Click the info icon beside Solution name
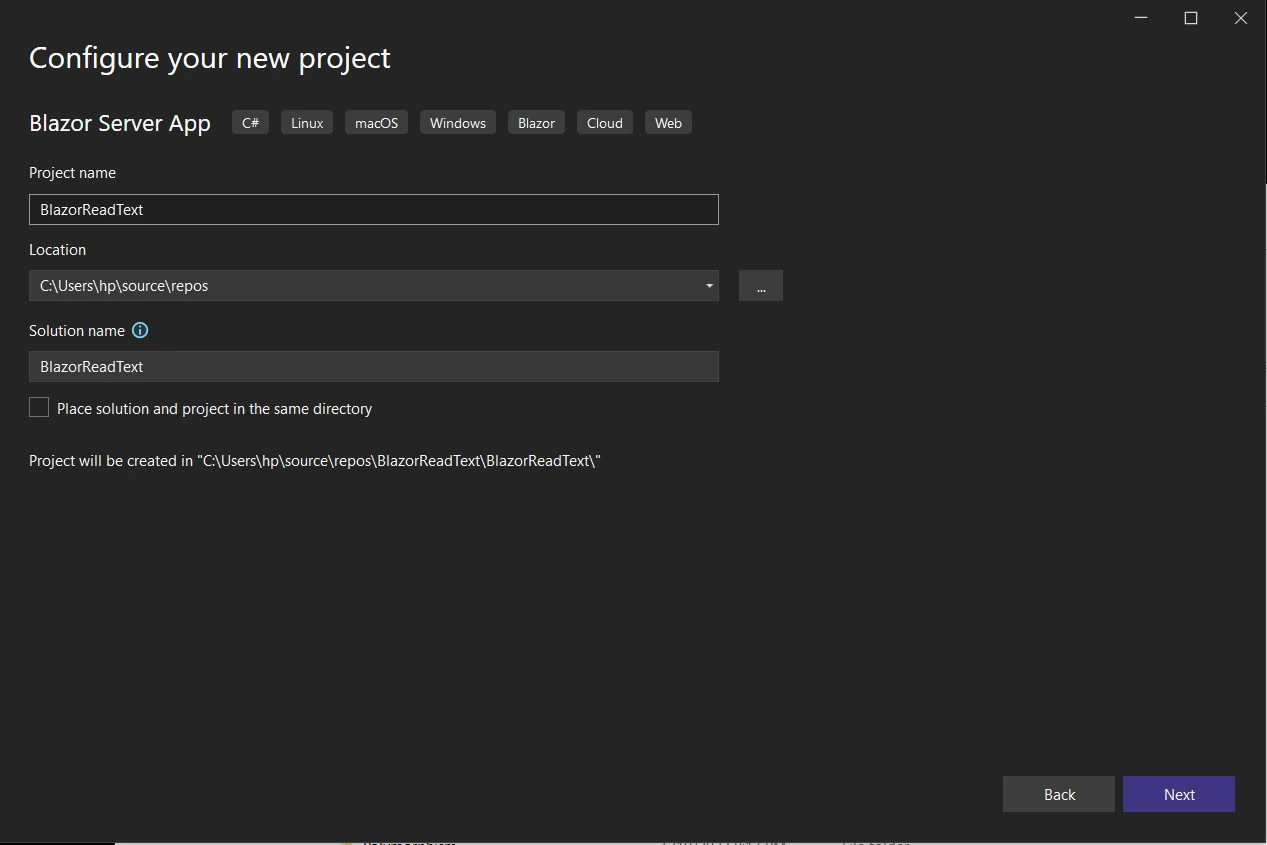This screenshot has height=845, width=1267. point(140,330)
